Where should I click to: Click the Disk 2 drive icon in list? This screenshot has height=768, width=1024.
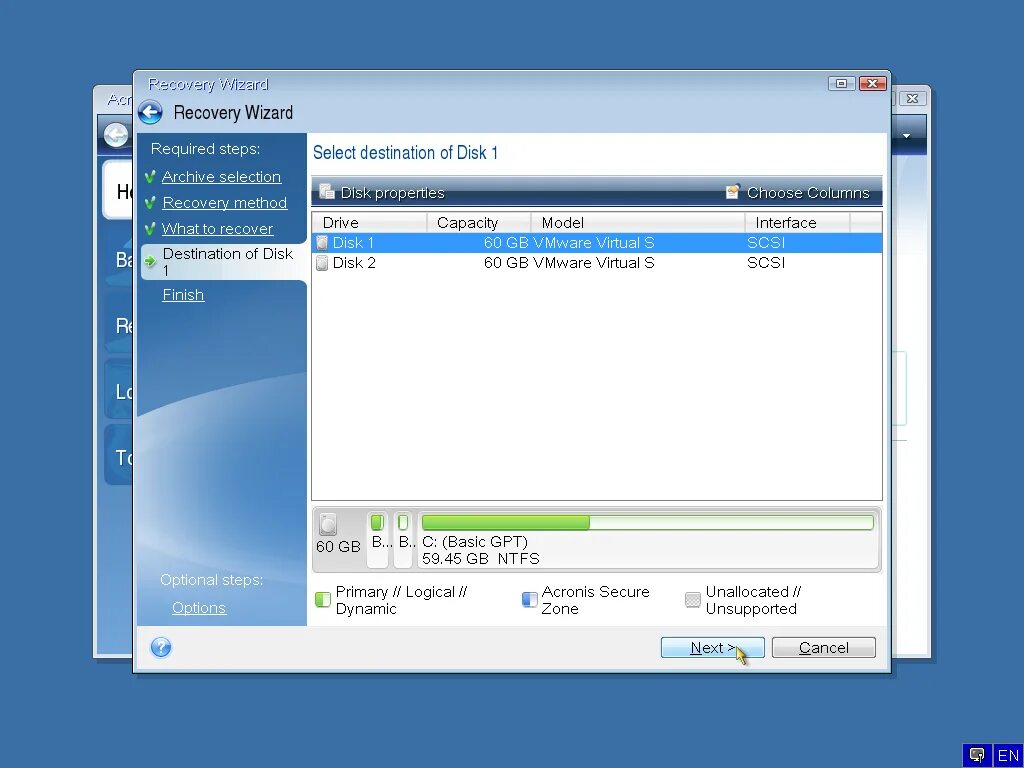coord(322,263)
